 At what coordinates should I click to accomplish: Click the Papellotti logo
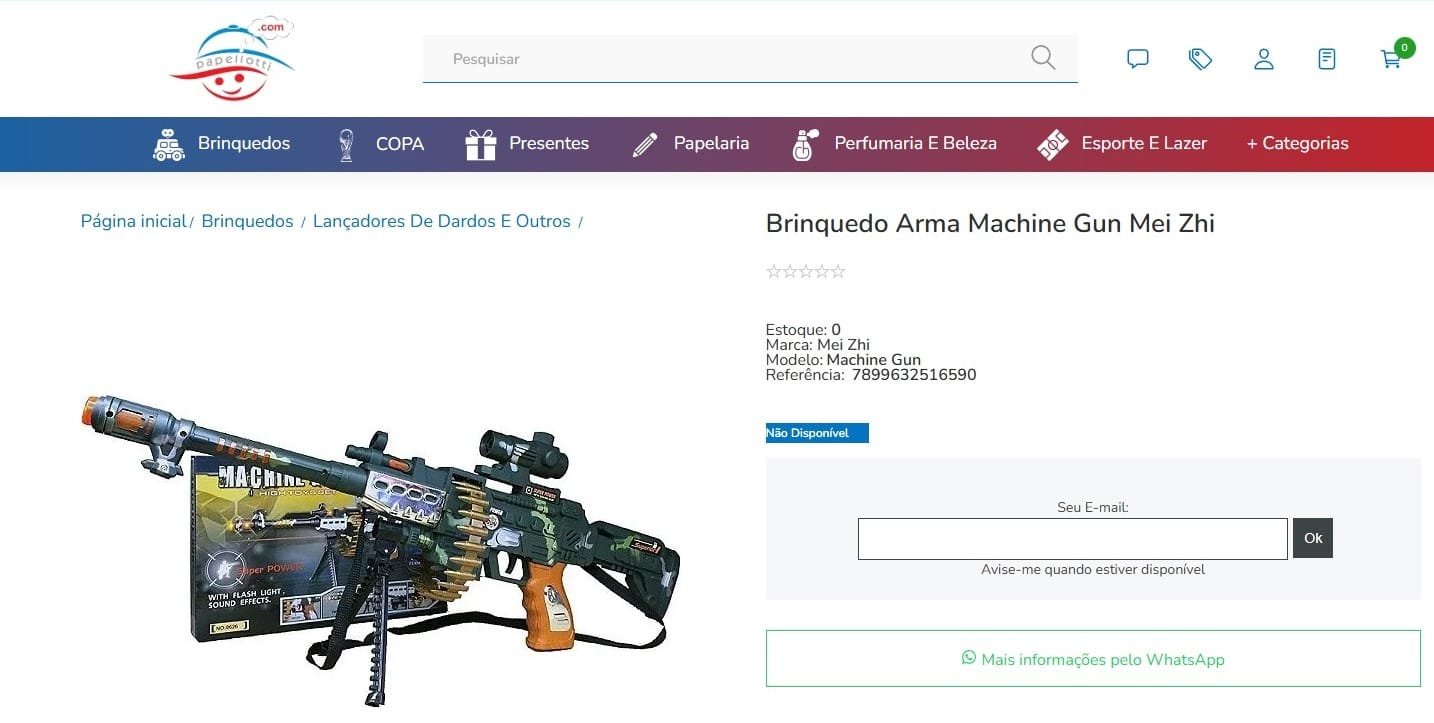click(x=233, y=58)
